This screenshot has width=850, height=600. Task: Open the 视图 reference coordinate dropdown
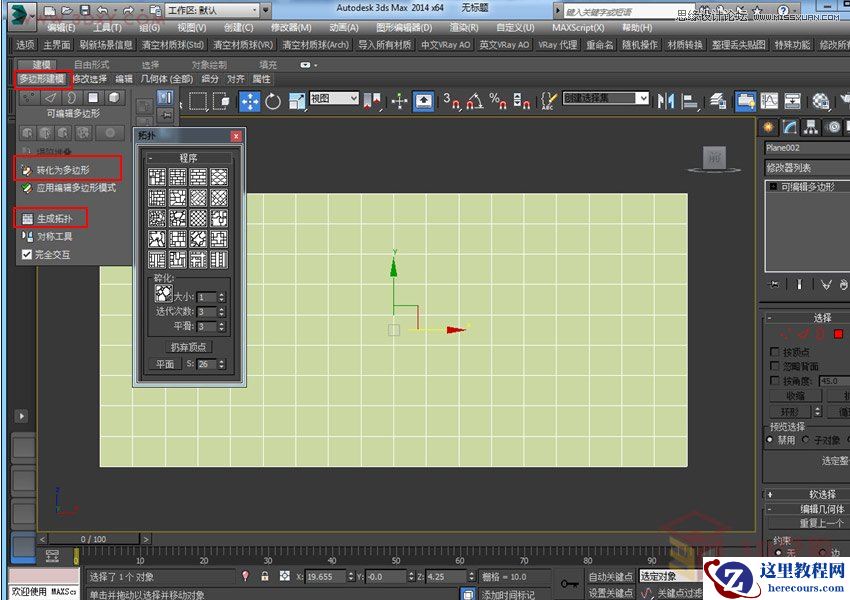pyautogui.click(x=335, y=99)
